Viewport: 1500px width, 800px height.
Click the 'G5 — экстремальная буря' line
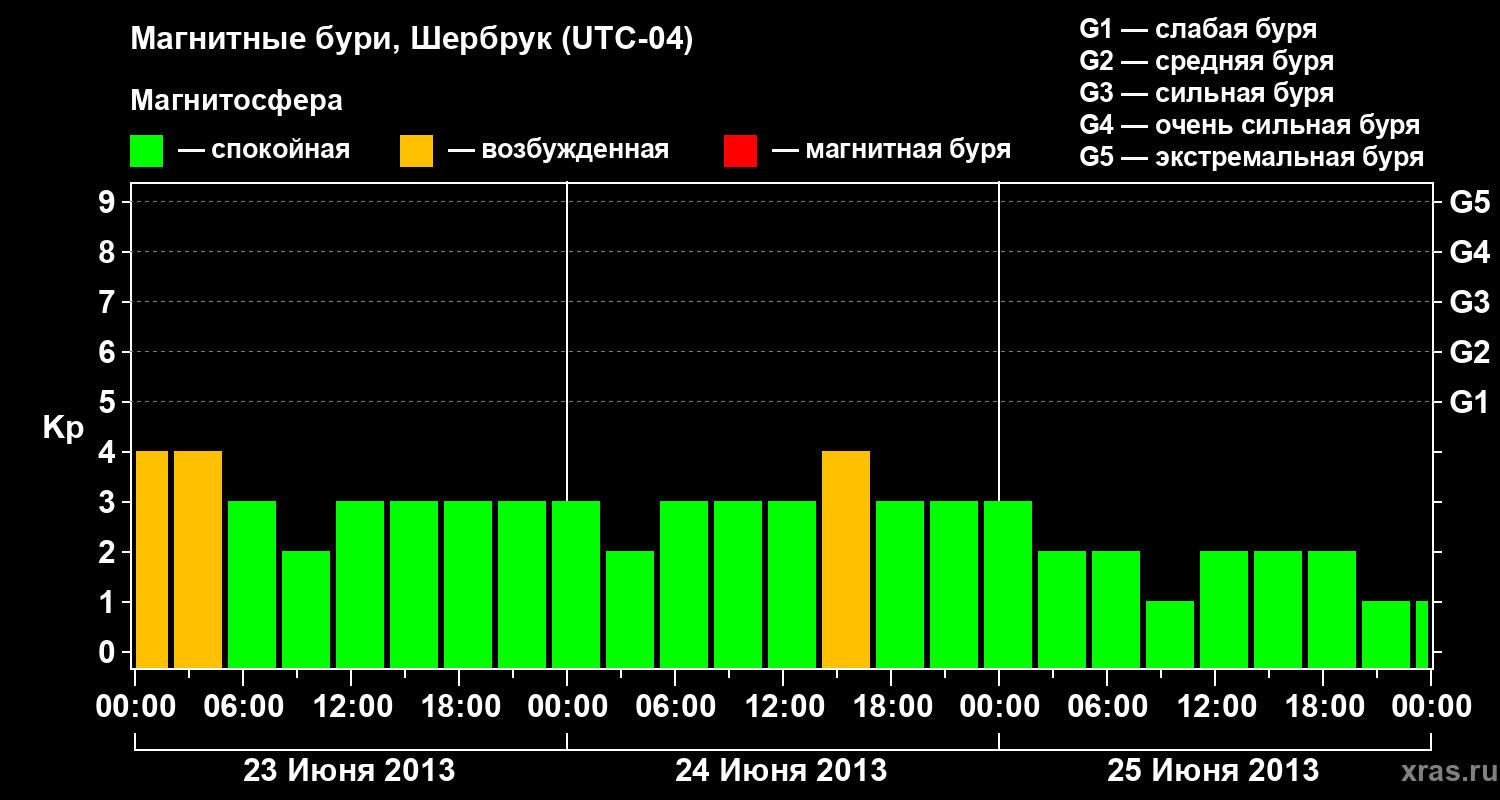pos(1252,157)
